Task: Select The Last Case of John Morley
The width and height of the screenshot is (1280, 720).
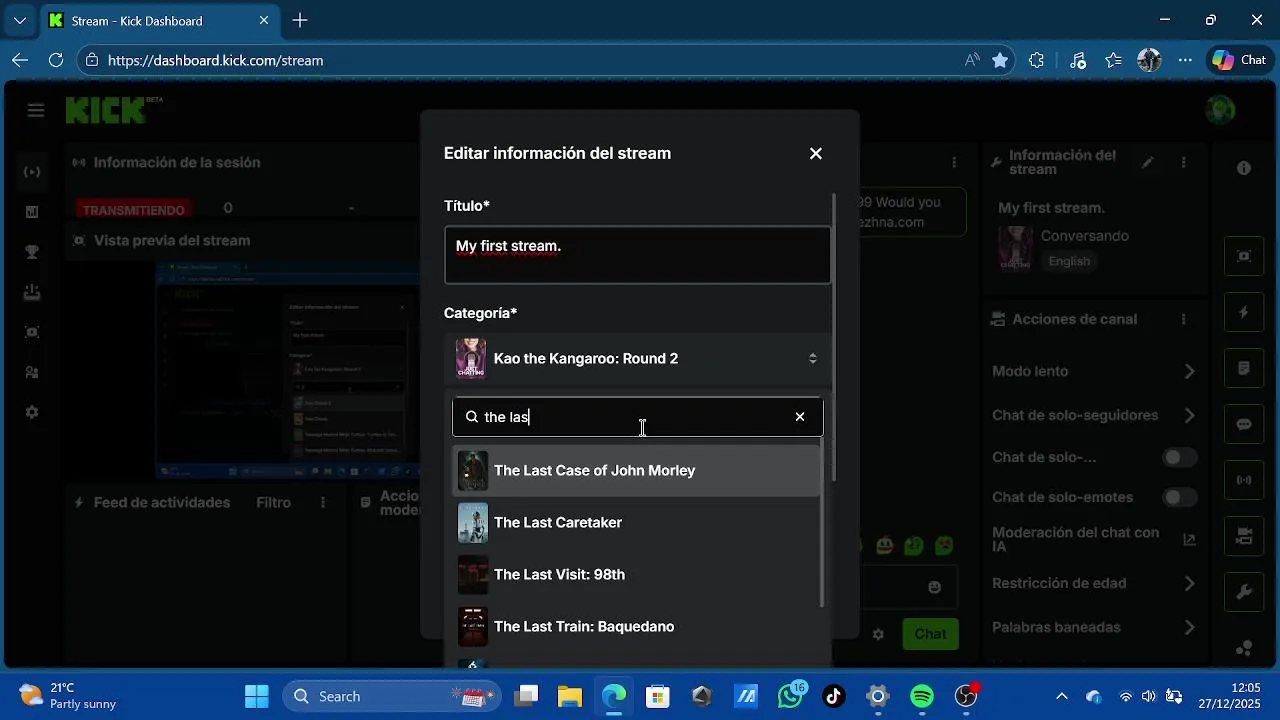Action: pyautogui.click(x=637, y=470)
